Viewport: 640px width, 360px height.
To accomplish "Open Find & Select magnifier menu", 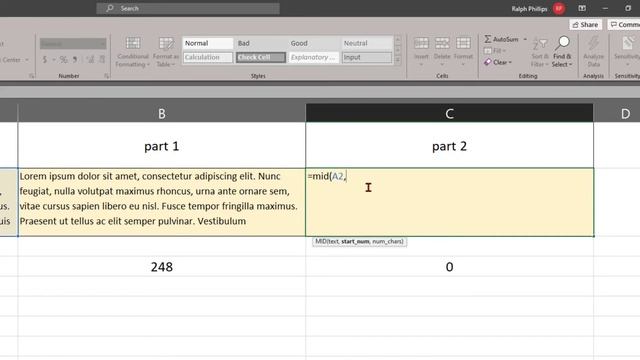I will tap(562, 52).
